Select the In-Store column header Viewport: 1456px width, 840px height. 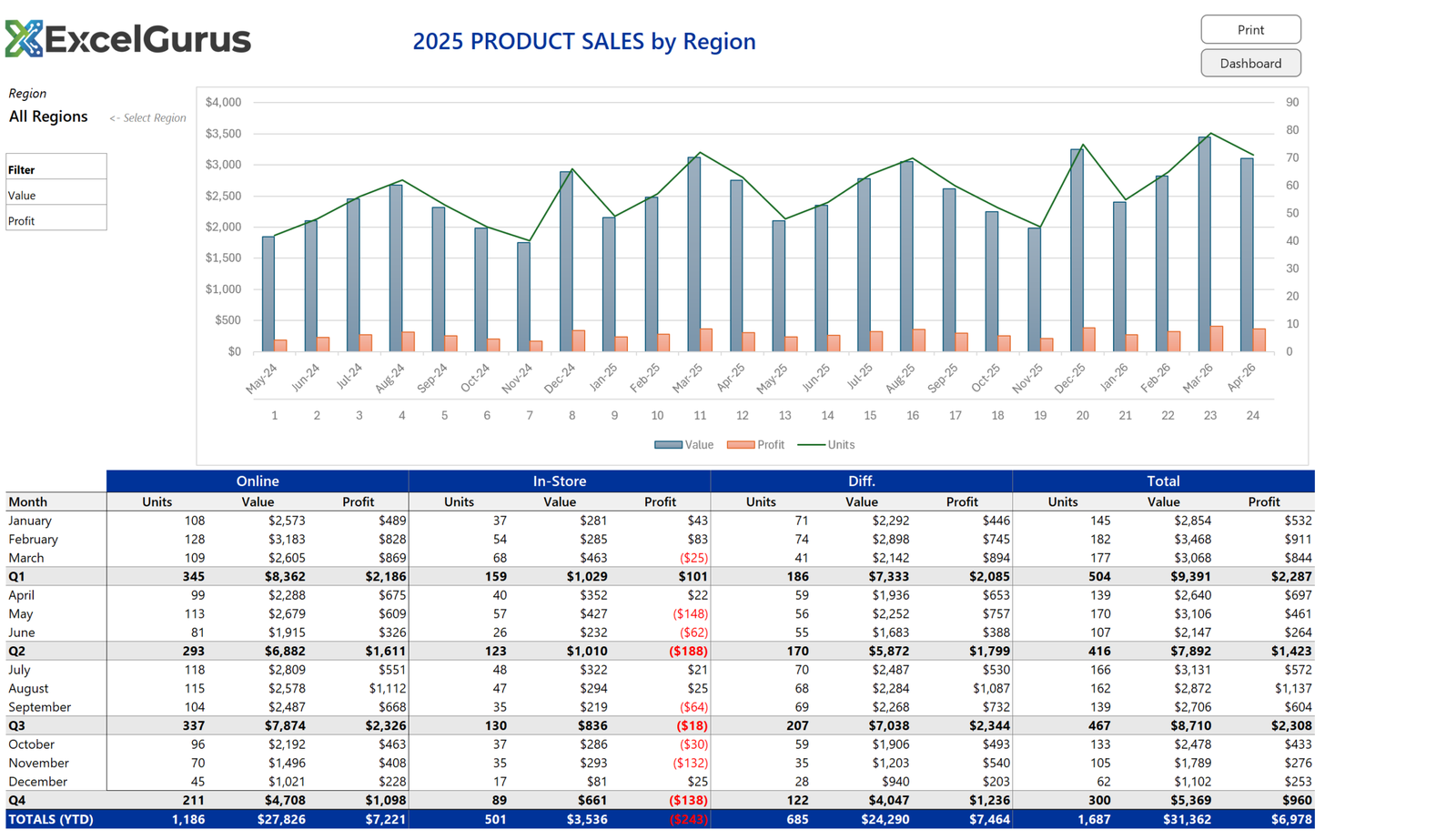(560, 481)
